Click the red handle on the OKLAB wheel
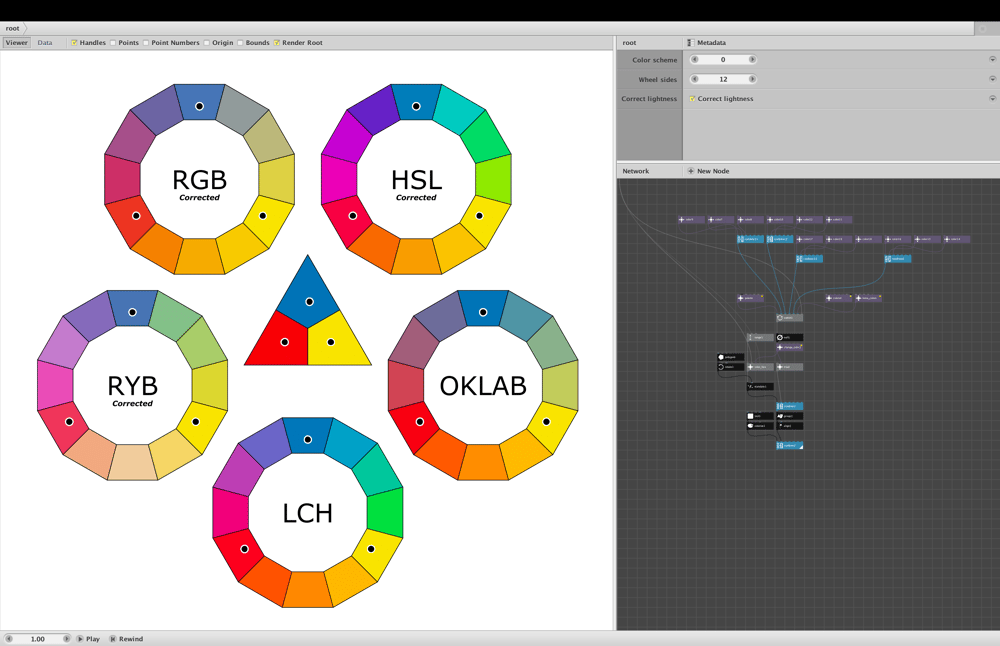This screenshot has height=646, width=1000. tap(420, 422)
